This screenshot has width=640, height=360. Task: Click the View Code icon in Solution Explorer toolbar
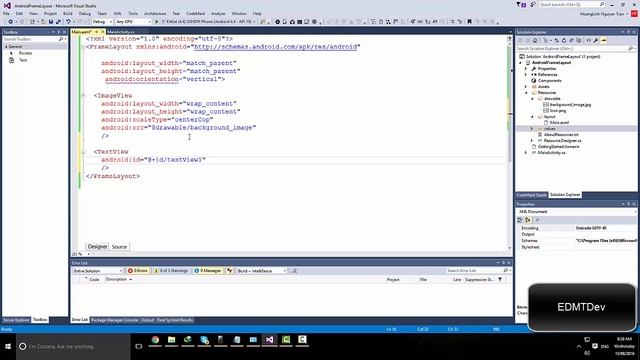(x=589, y=40)
